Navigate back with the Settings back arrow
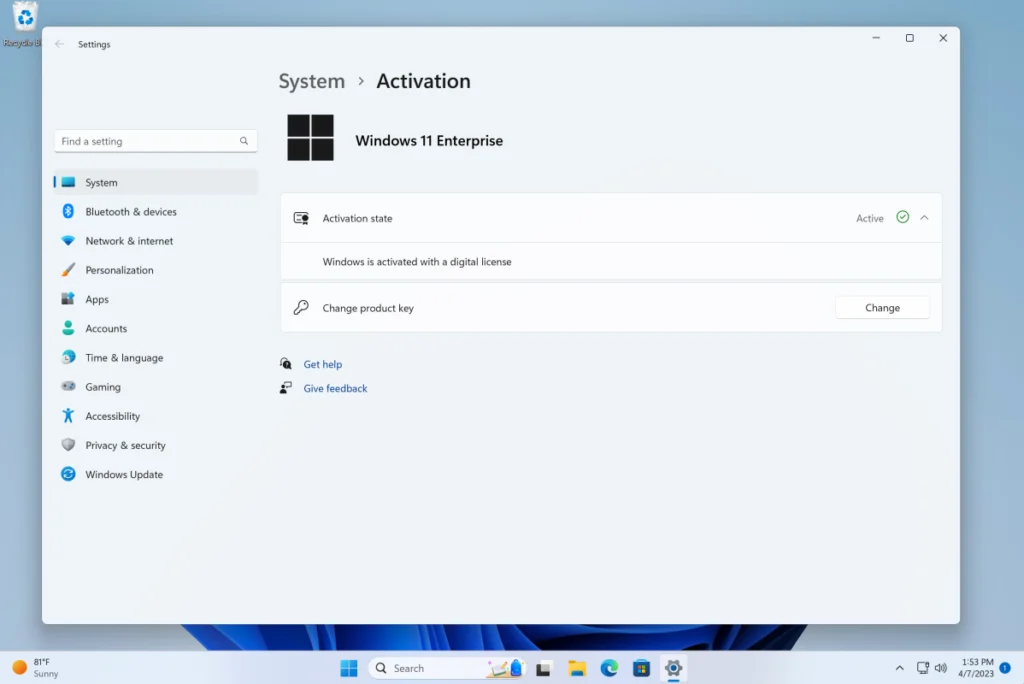The image size is (1024, 684). (59, 44)
